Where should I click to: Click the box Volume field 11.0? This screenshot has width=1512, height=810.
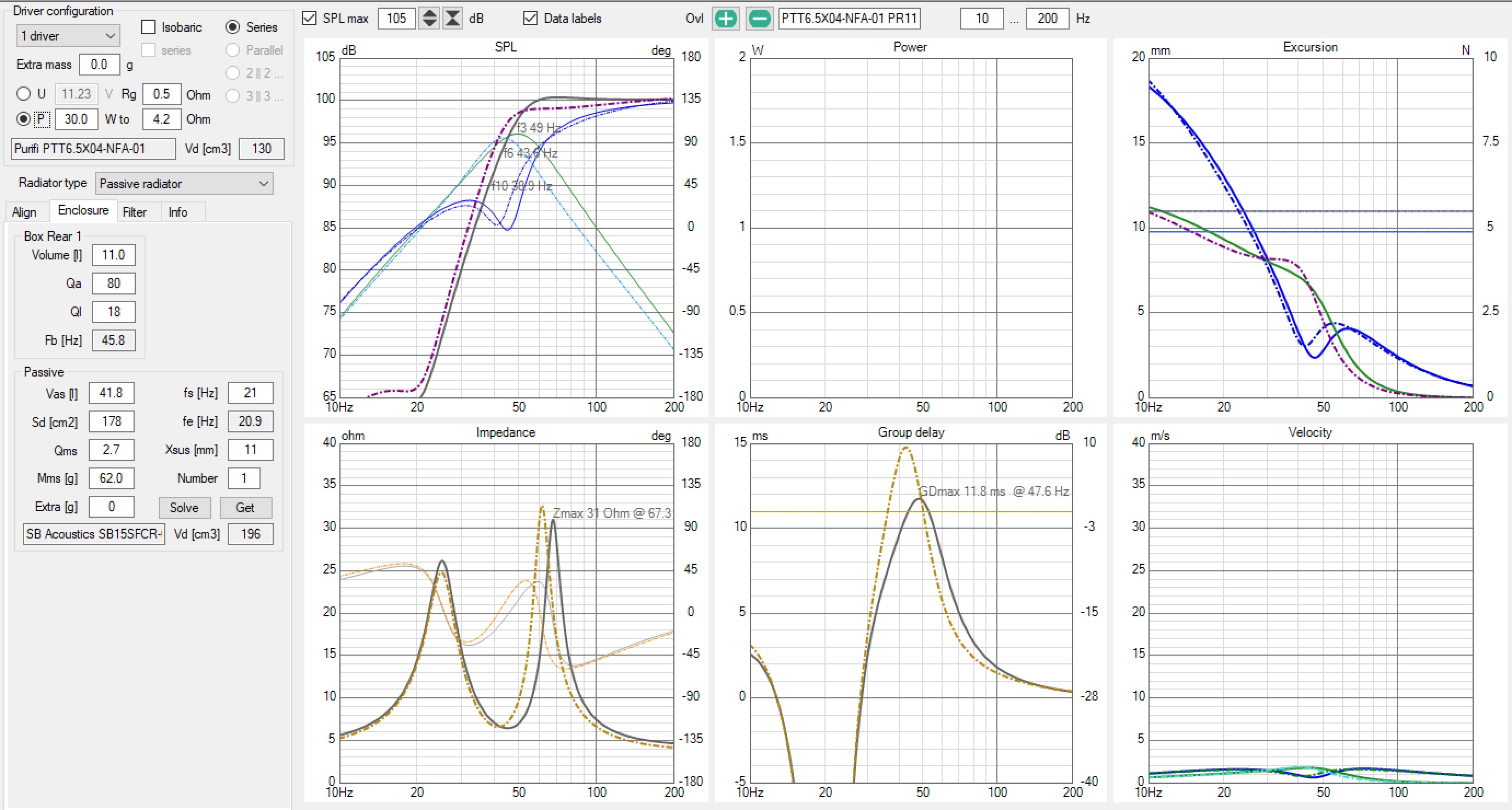pyautogui.click(x=113, y=256)
